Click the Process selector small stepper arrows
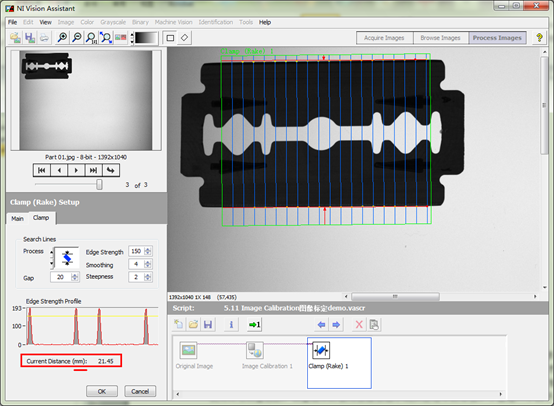 pos(52,258)
